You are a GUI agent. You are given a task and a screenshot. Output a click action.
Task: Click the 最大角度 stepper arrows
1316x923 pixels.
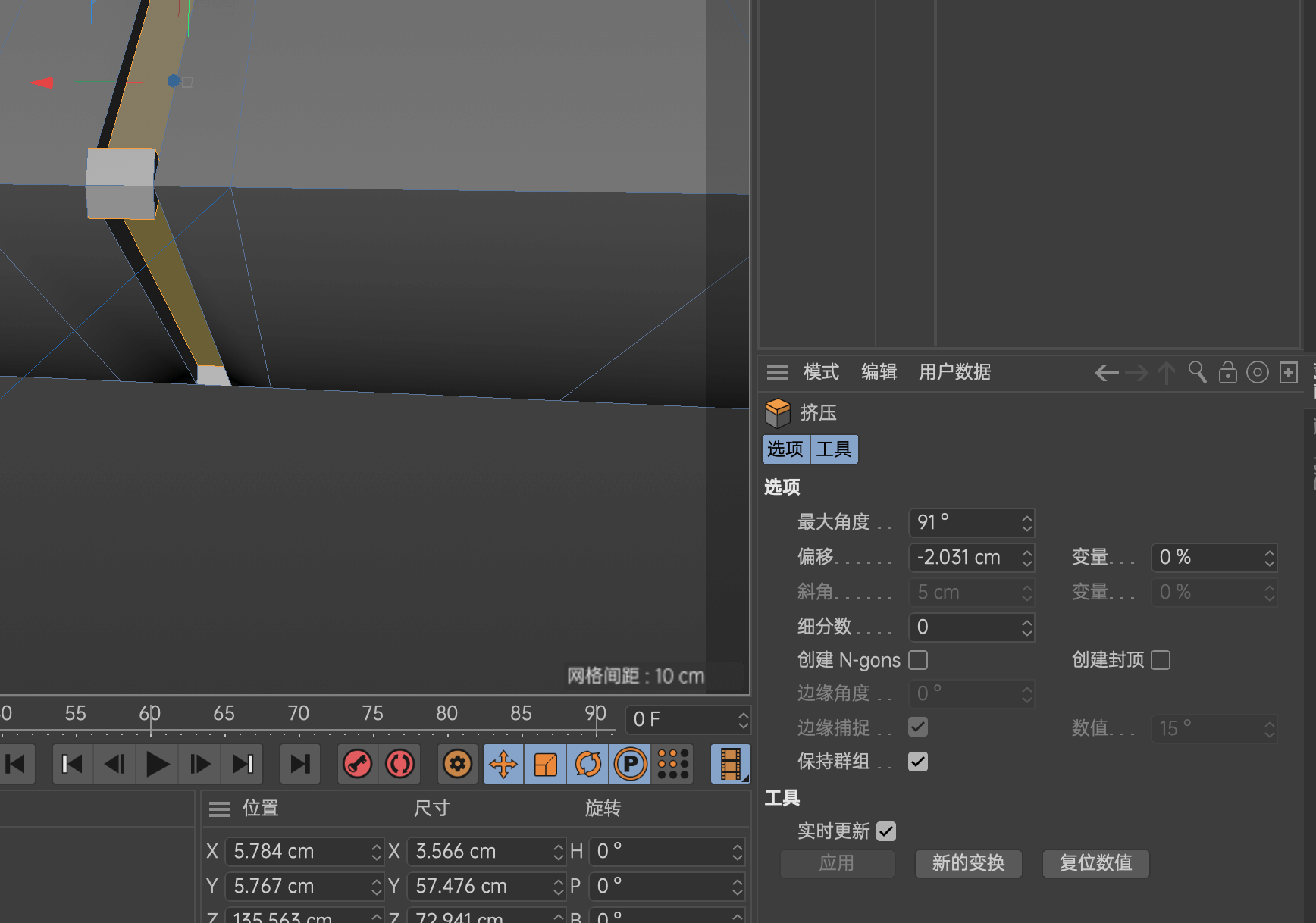1026,523
